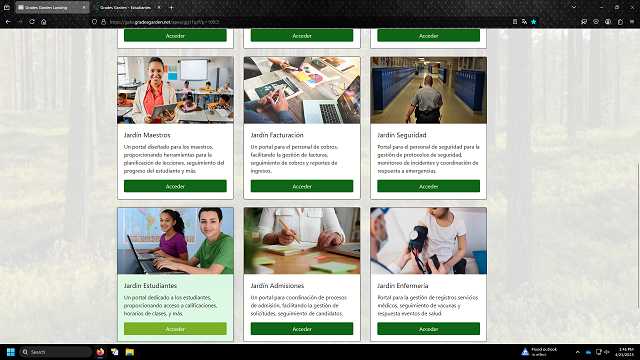Click the OneDrive cloud tray icon
The height and width of the screenshot is (360, 640).
[588, 352]
